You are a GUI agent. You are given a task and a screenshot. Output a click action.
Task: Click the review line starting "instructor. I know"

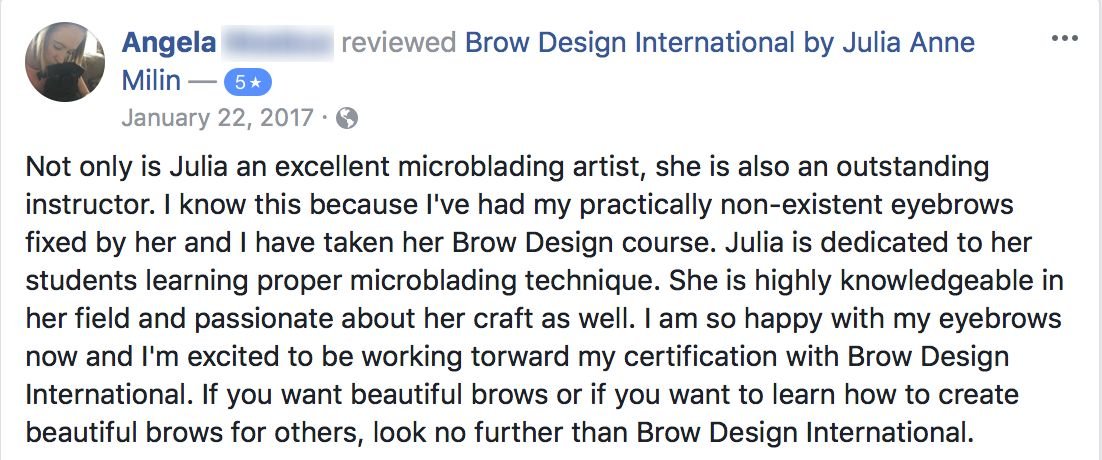[520, 205]
